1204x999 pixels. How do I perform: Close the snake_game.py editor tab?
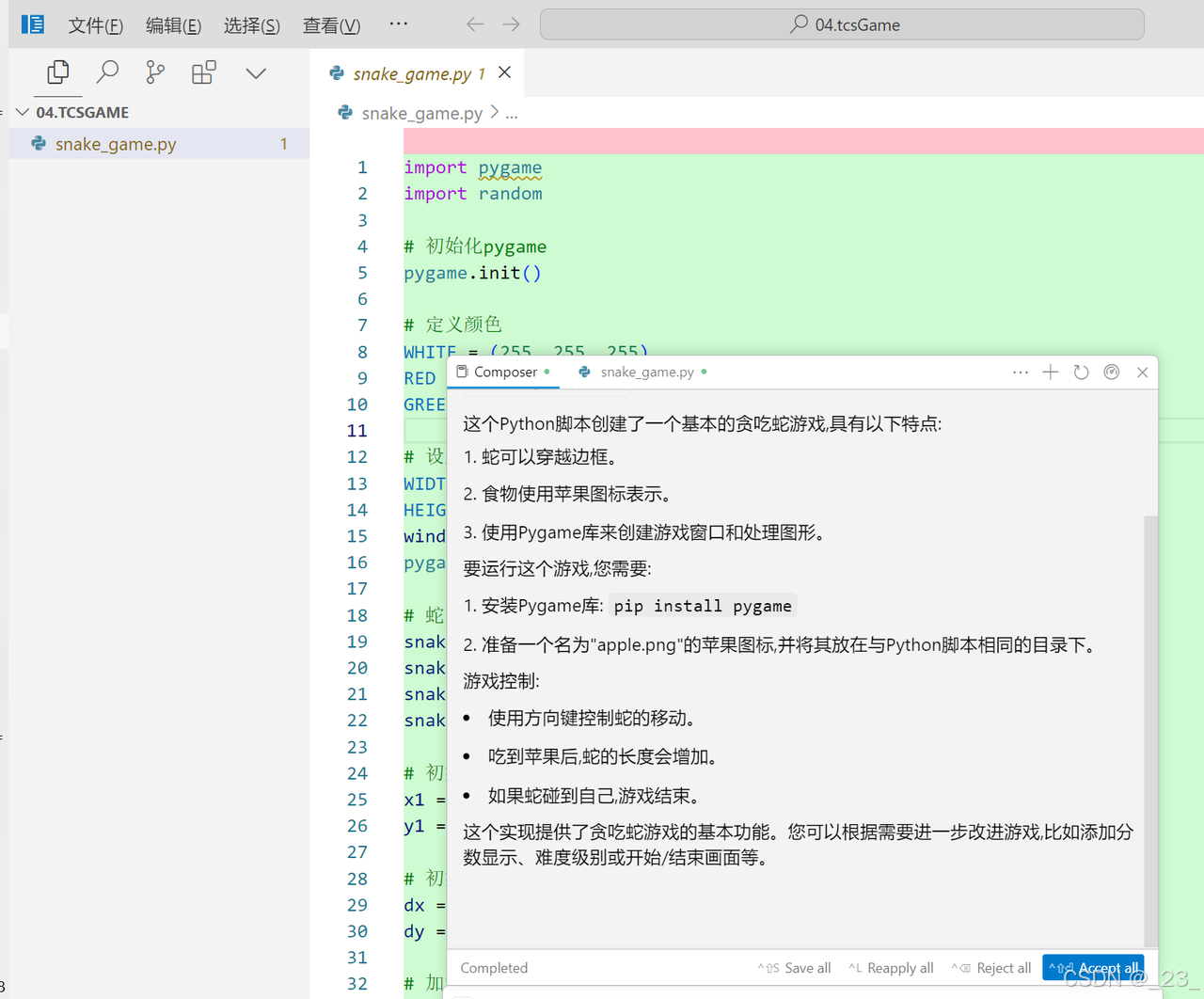click(x=505, y=72)
